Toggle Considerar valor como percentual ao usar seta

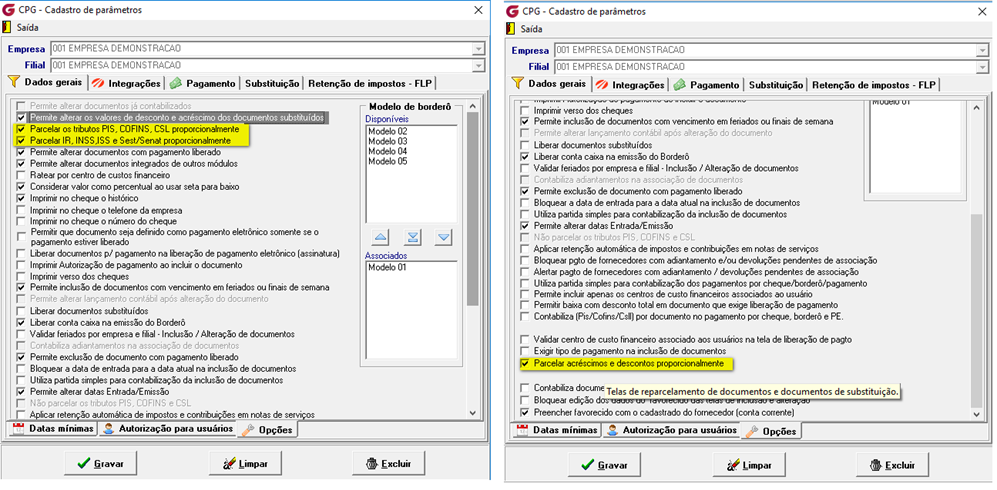(22, 187)
